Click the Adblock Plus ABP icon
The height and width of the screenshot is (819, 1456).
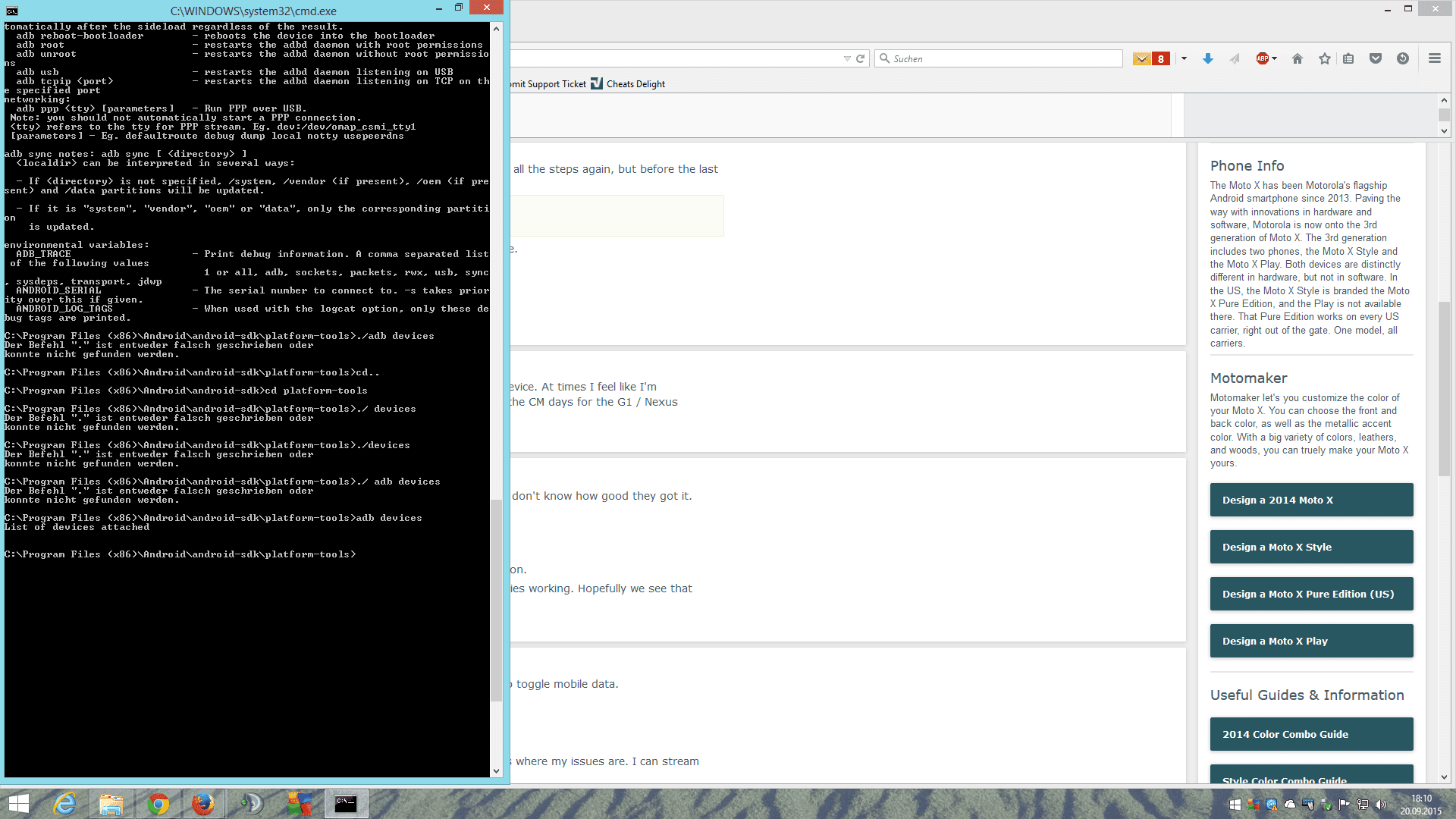[1262, 58]
